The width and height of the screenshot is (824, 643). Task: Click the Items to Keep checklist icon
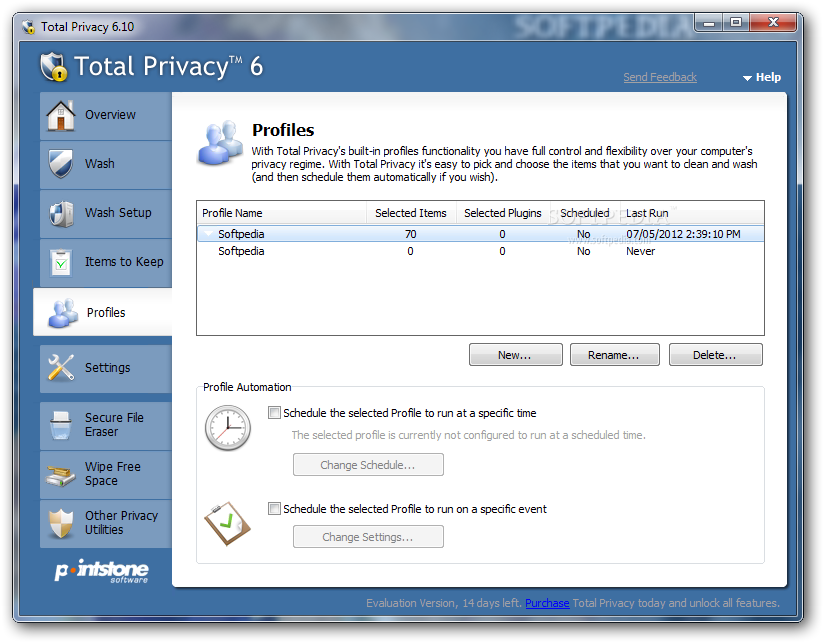[x=61, y=262]
